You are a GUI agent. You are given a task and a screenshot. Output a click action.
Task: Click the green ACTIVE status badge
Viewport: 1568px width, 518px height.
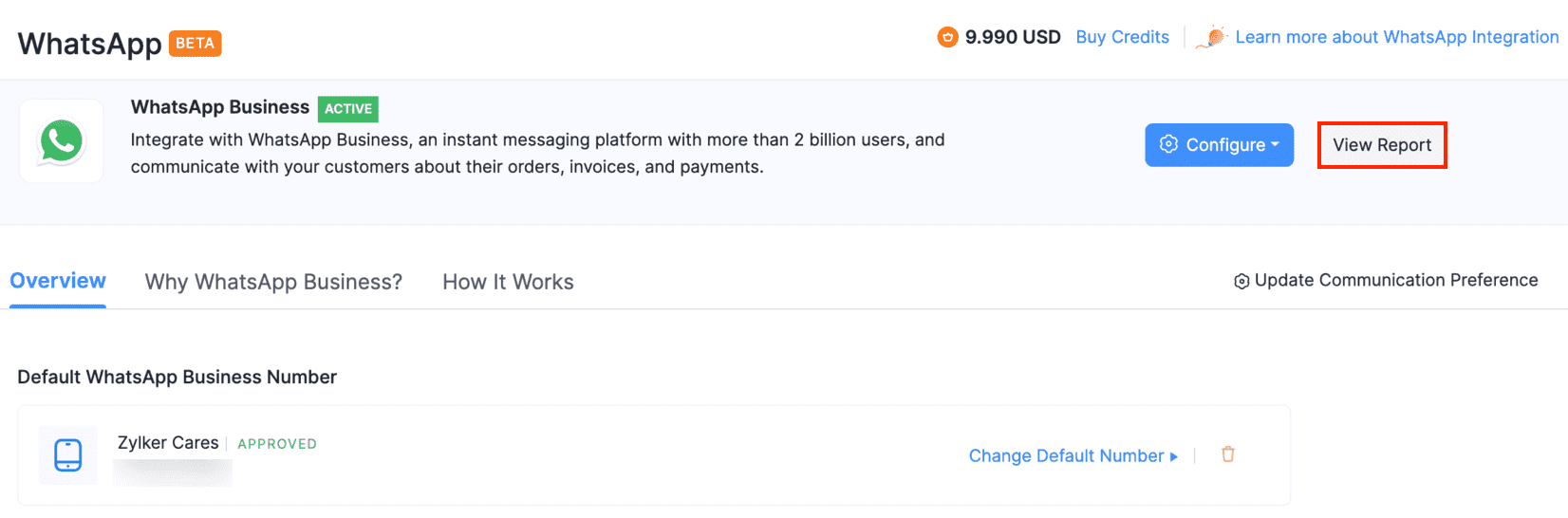(348, 109)
